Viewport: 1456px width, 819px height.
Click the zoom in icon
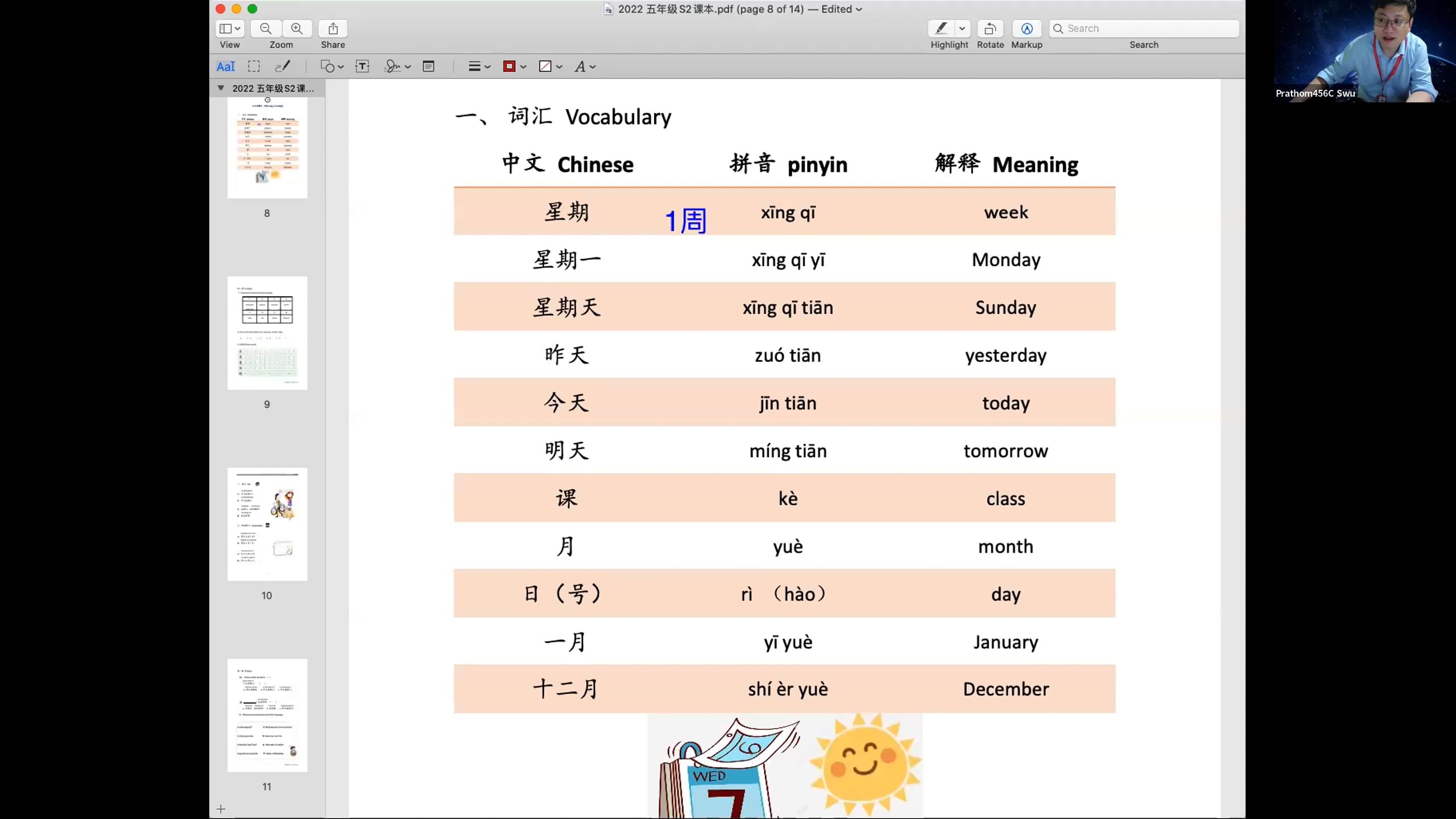[x=296, y=28]
